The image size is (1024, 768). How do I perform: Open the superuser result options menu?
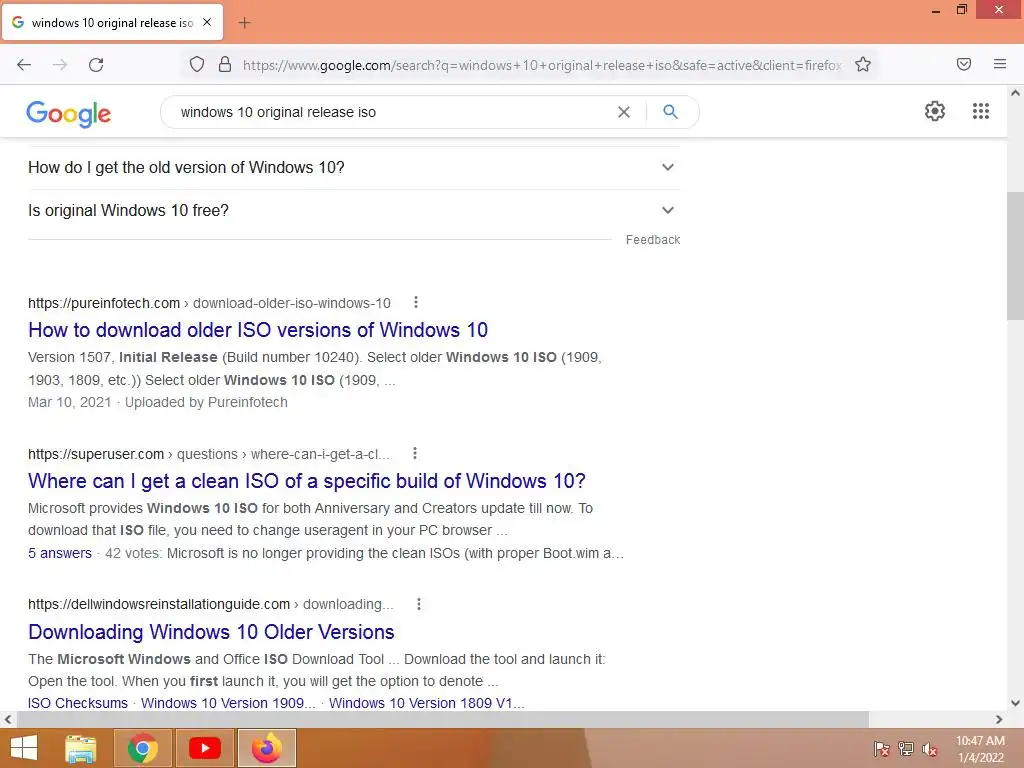pos(415,453)
